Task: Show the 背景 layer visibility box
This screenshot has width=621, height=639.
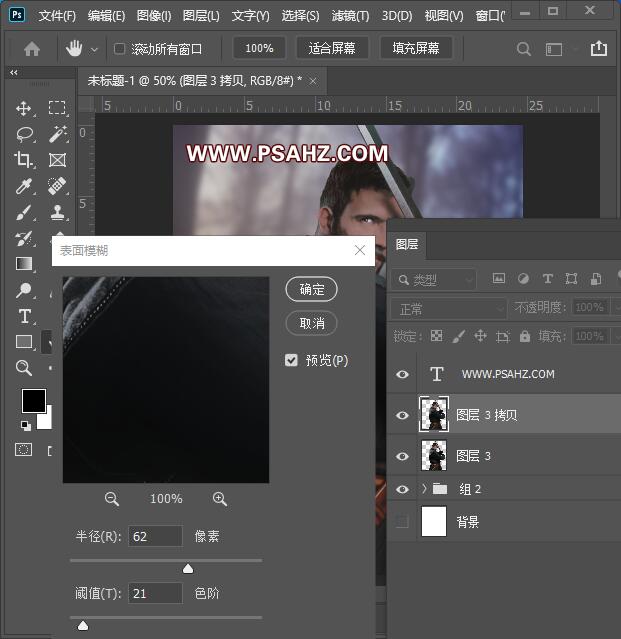Action: pyautogui.click(x=402, y=521)
